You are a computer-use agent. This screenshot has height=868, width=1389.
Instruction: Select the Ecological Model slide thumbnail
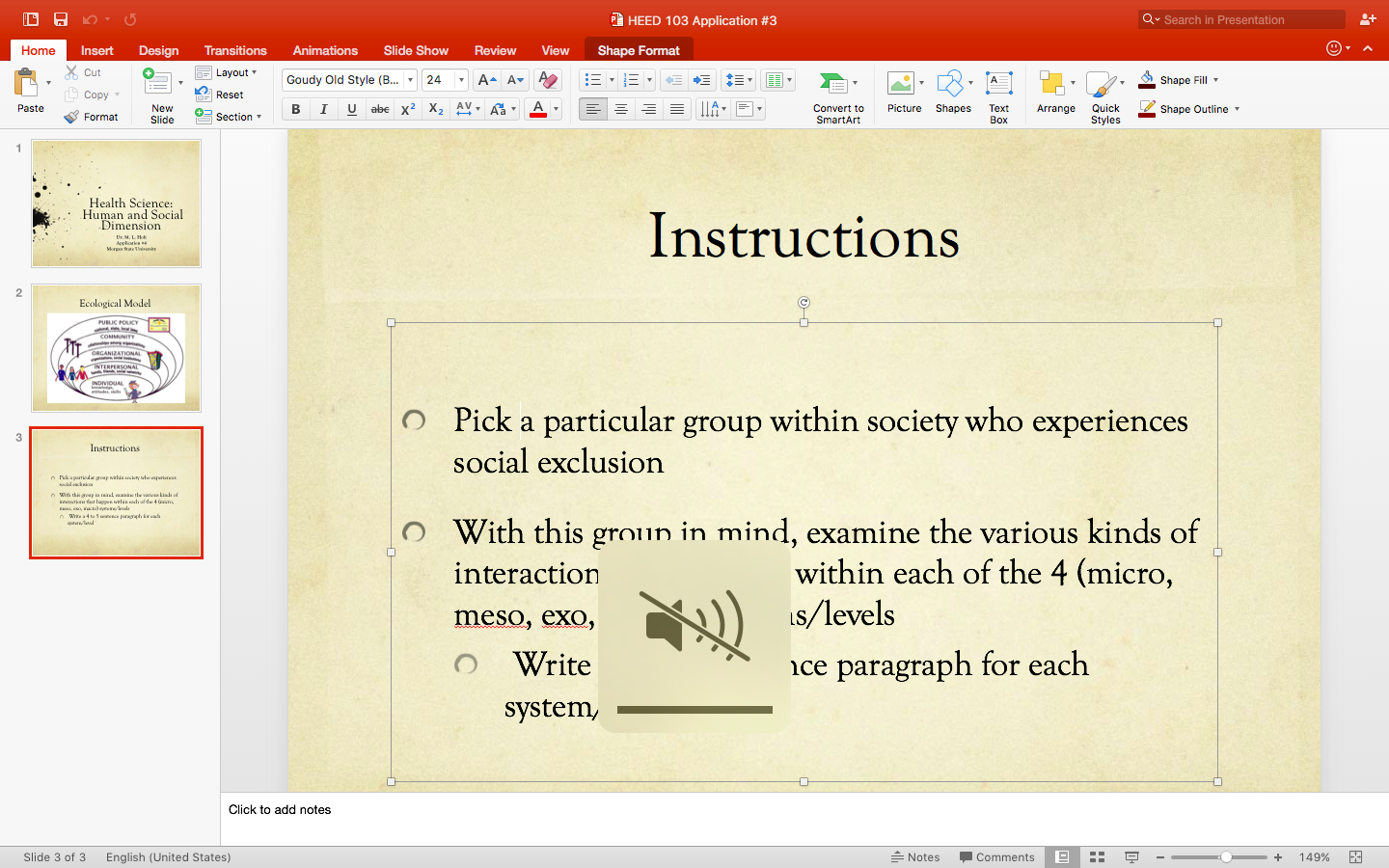pos(116,348)
